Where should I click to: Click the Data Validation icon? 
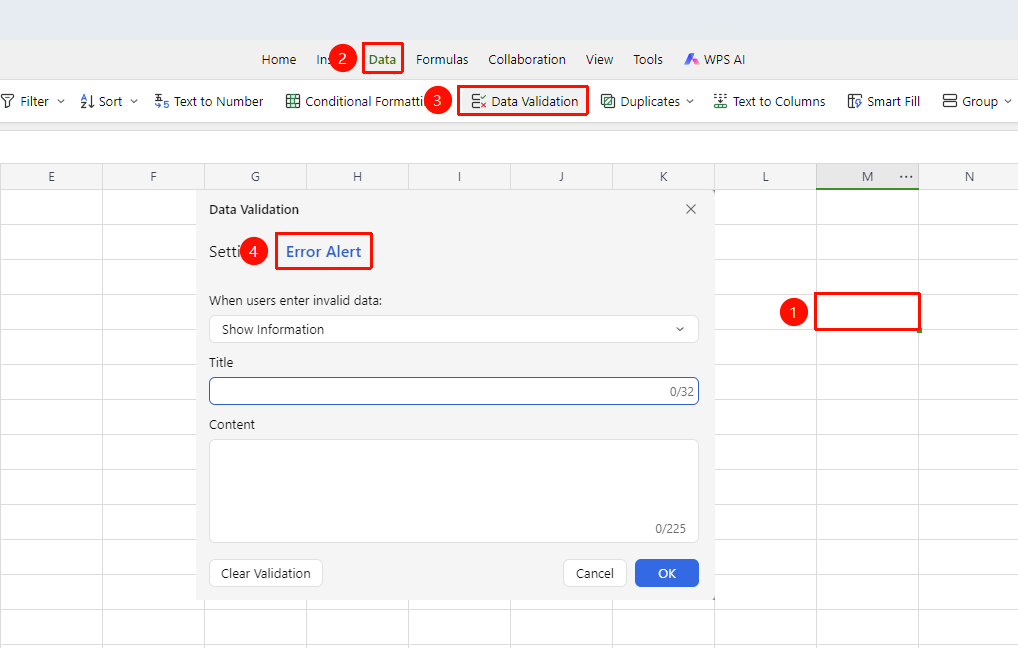pos(478,101)
